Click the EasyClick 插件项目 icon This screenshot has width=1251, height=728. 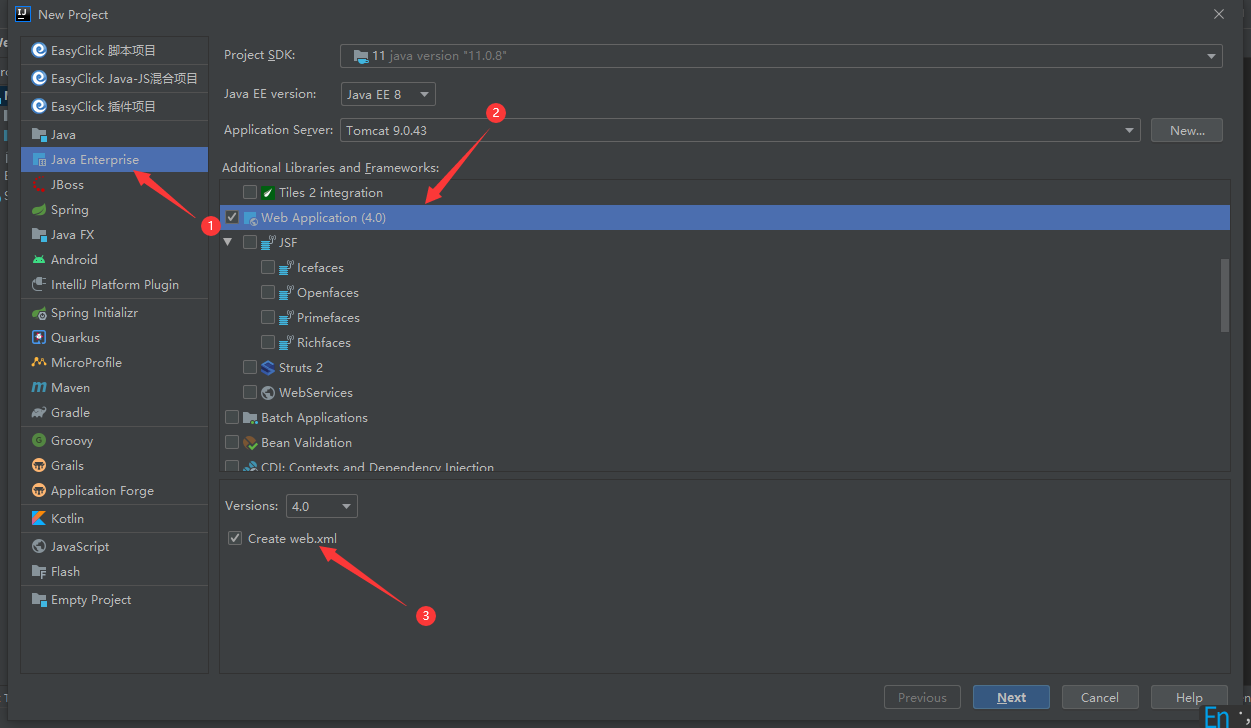point(39,106)
